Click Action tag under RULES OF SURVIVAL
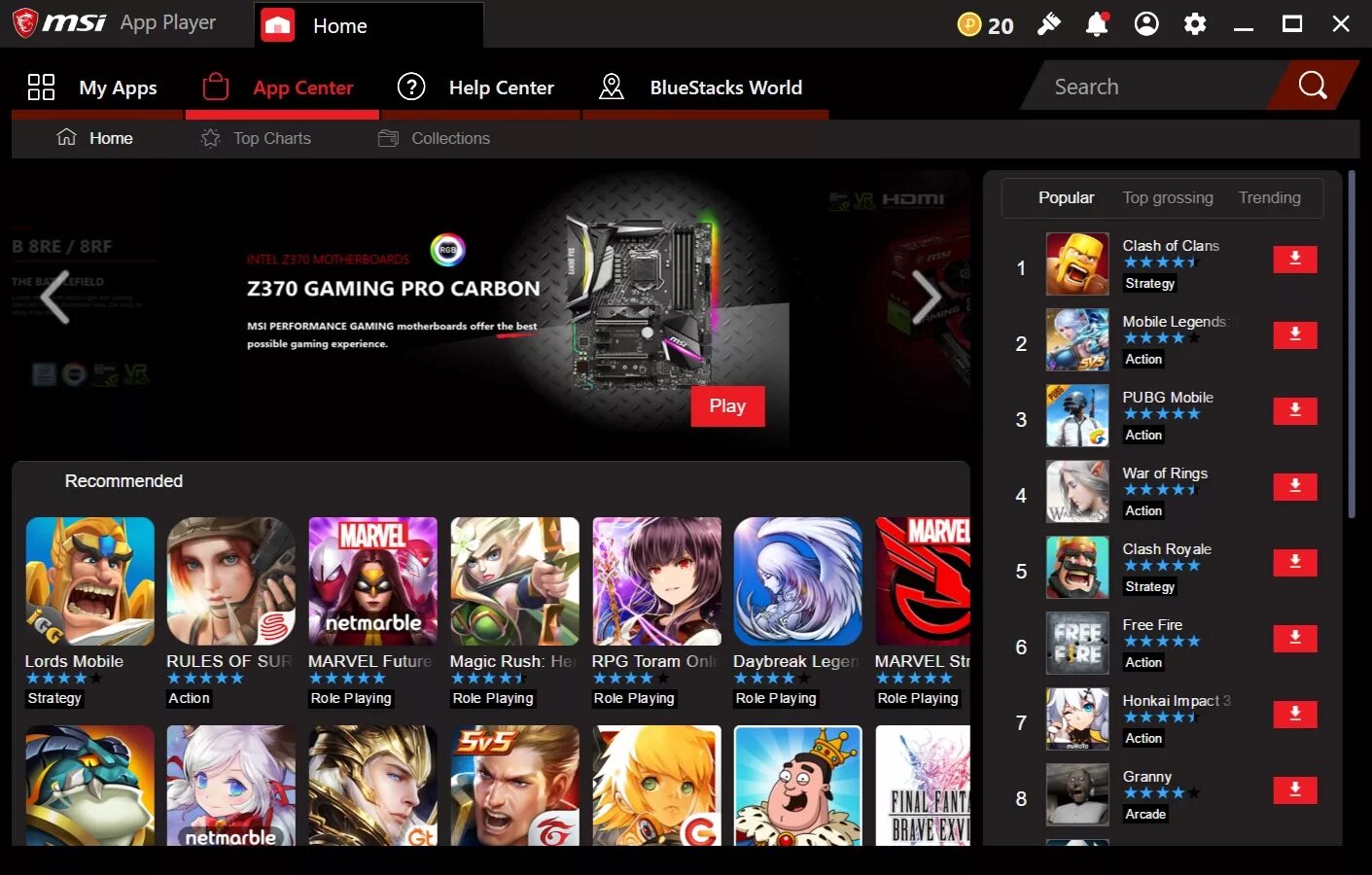 [189, 698]
